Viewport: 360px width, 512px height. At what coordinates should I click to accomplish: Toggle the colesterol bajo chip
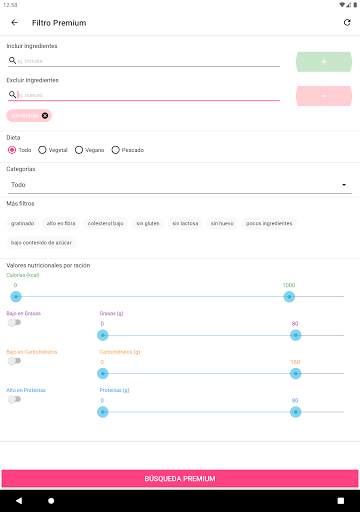tap(106, 223)
